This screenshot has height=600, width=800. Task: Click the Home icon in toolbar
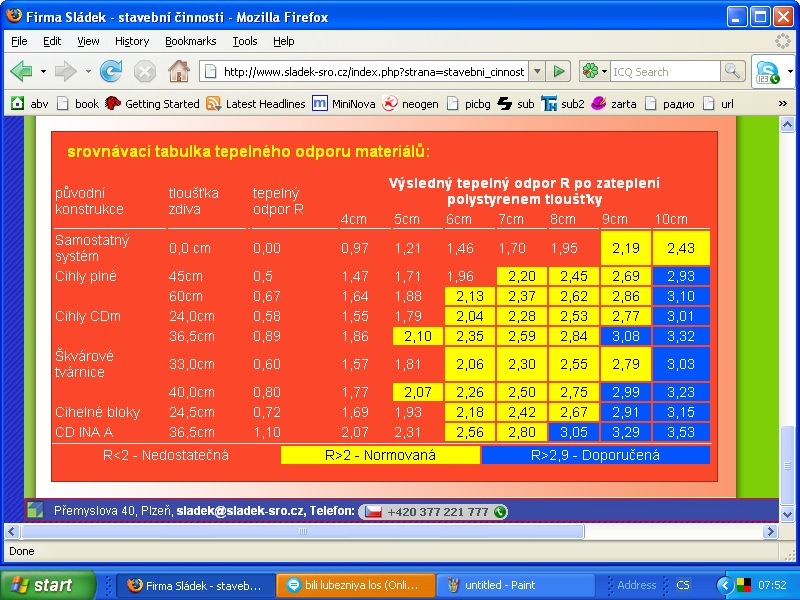click(x=178, y=71)
